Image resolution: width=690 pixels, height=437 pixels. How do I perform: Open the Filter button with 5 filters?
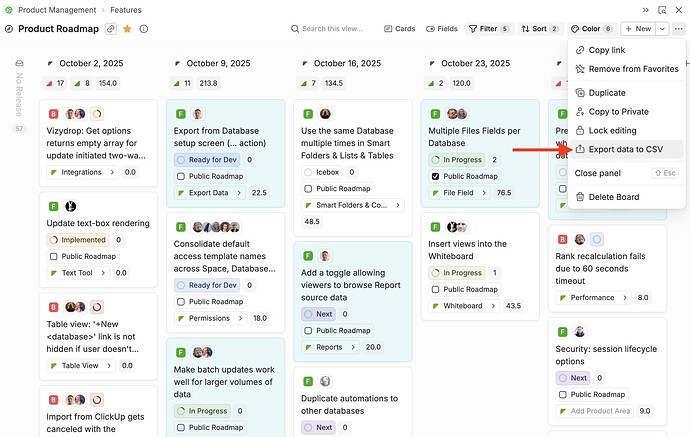tap(489, 29)
